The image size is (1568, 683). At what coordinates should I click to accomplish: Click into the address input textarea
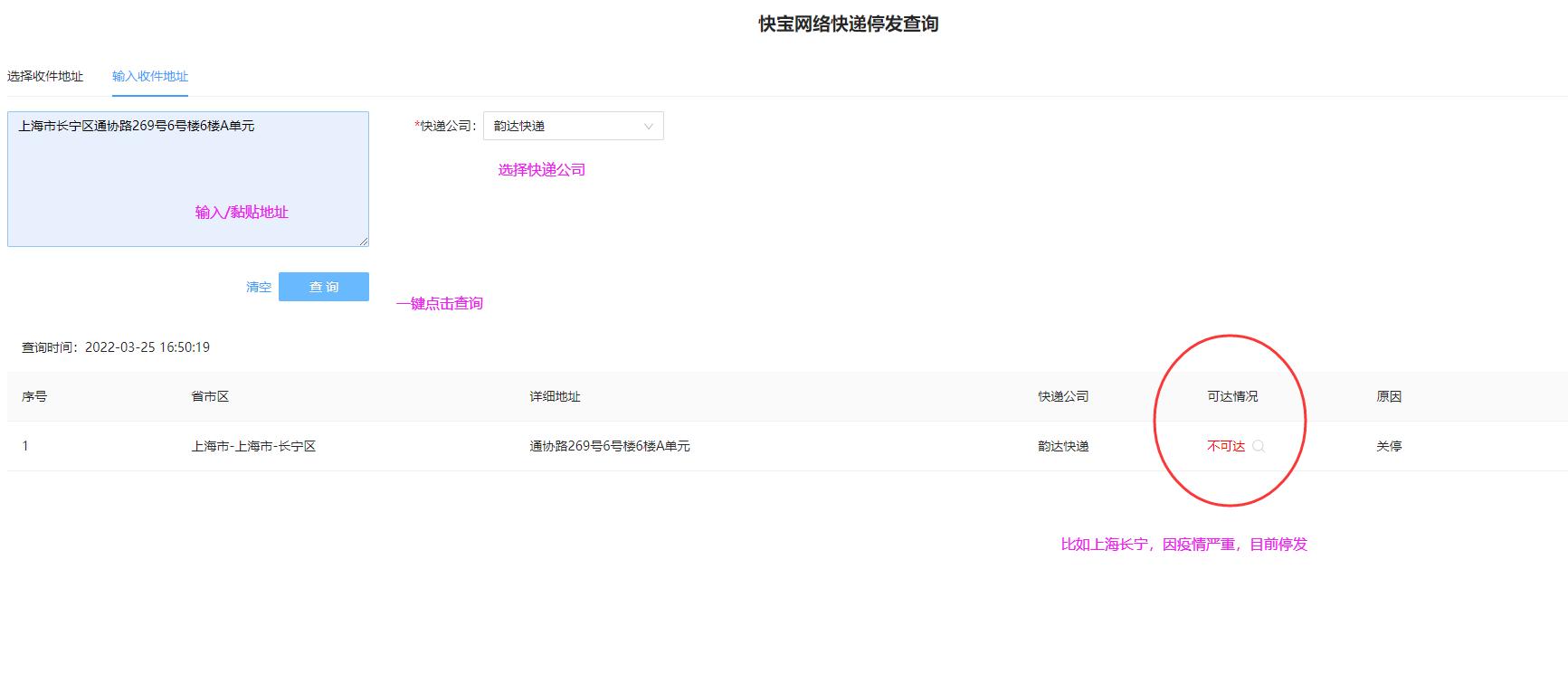coord(188,179)
